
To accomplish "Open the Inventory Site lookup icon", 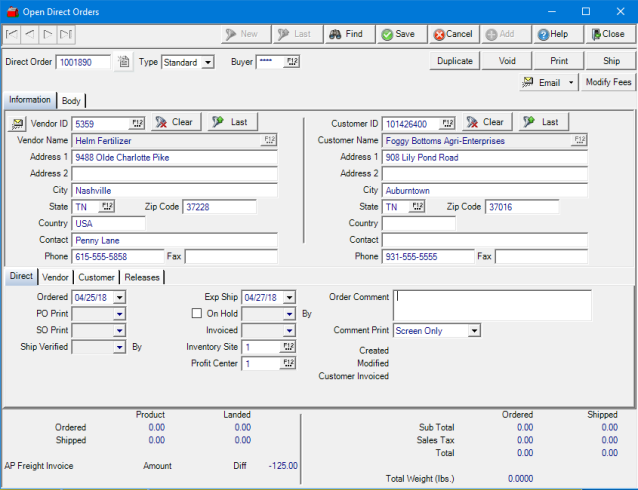I will [x=288, y=347].
